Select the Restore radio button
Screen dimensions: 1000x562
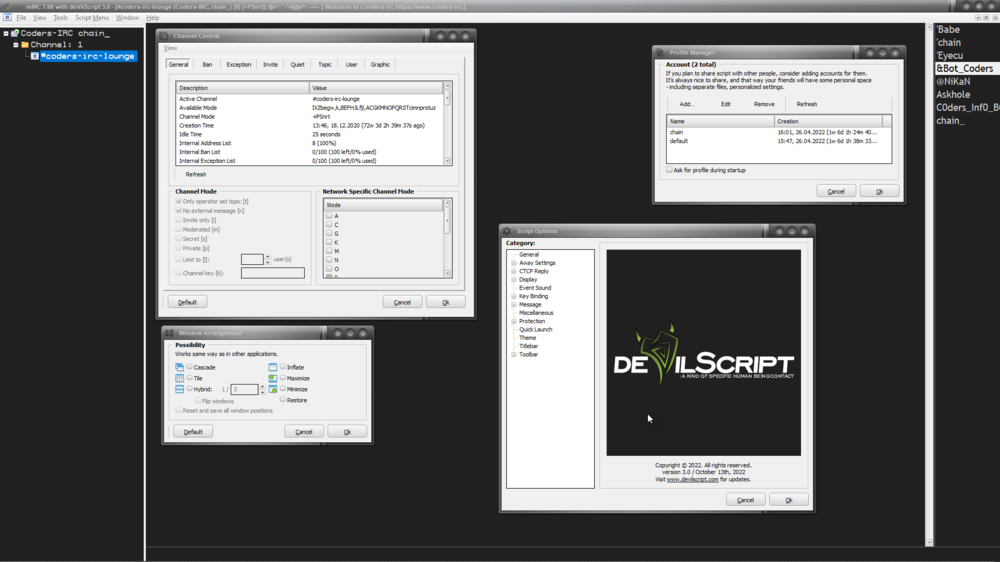[283, 400]
